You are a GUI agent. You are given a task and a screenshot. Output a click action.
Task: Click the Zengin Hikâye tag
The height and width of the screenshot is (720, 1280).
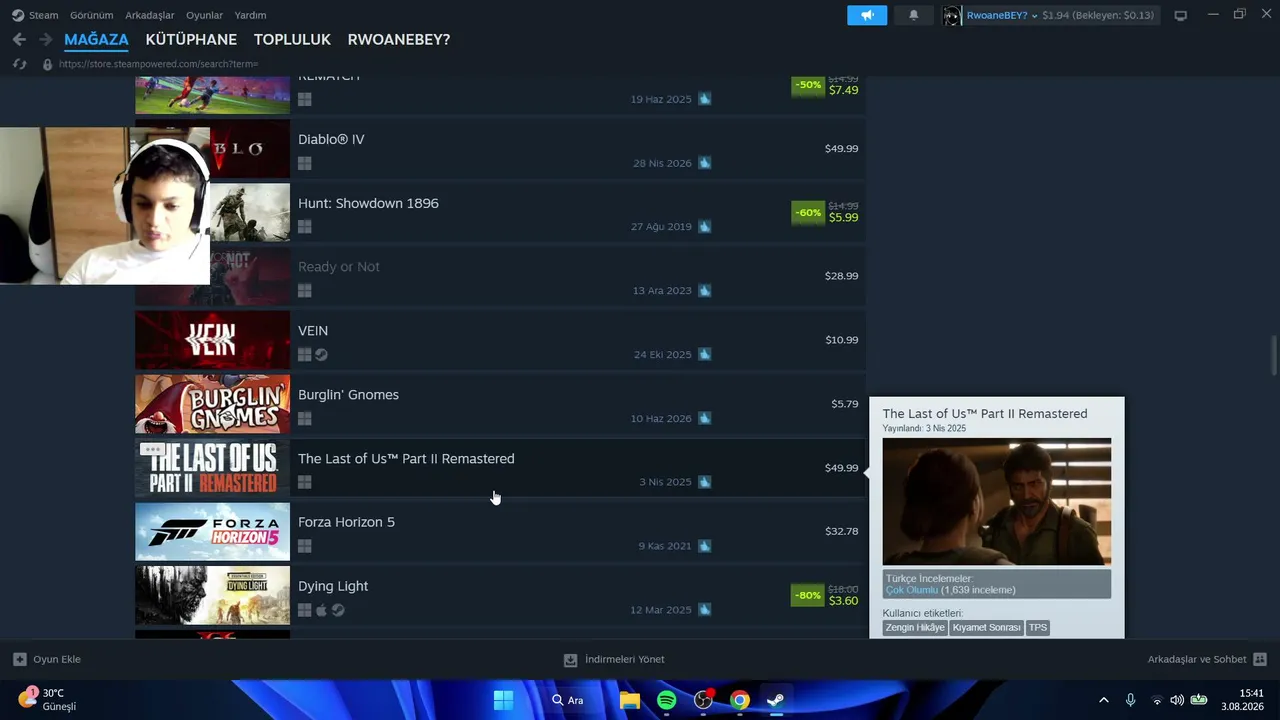click(x=915, y=628)
